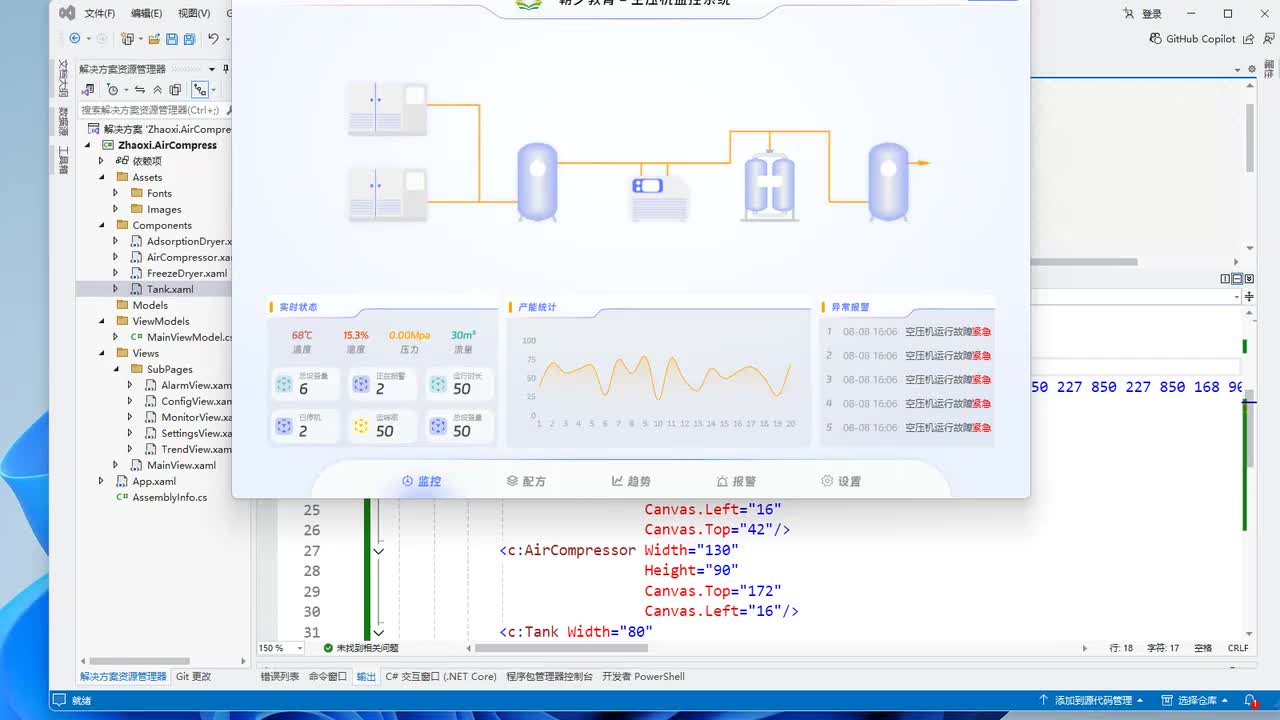Click the notifications bell icon
Viewport: 1280px width, 720px height.
[1250, 700]
